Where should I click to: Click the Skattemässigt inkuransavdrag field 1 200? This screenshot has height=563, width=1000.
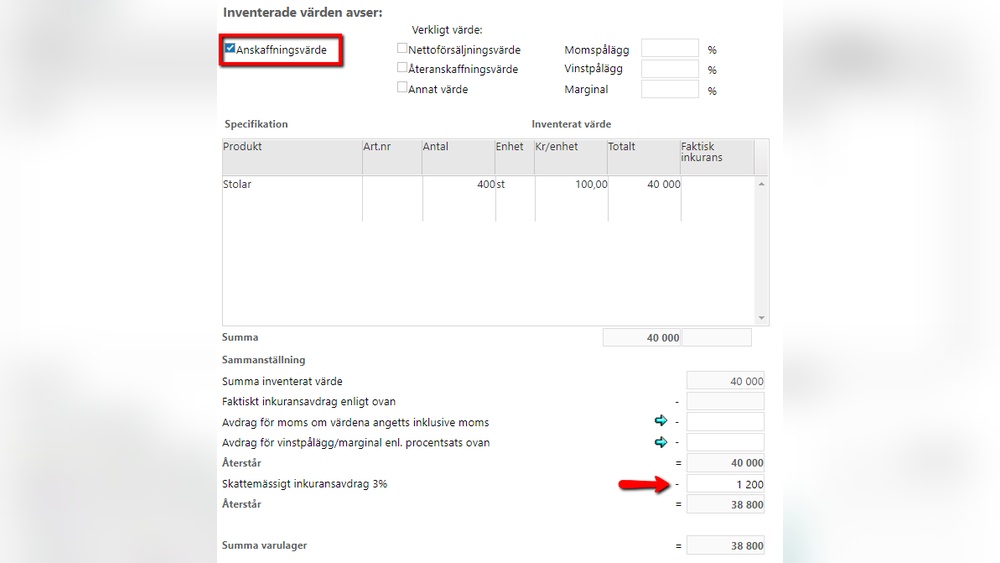[725, 485]
